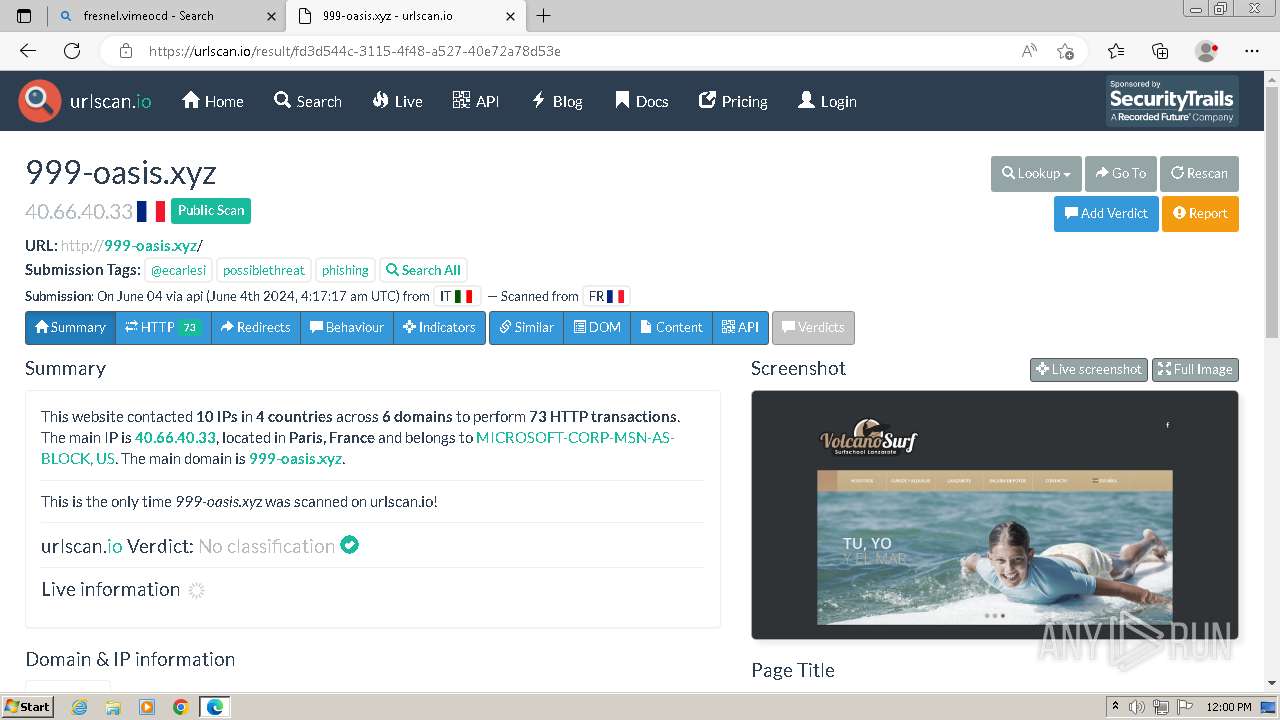Open the MICROSOFT-CORP-MSN-AS-BLOCK link
The image size is (1280, 720).
click(x=358, y=448)
